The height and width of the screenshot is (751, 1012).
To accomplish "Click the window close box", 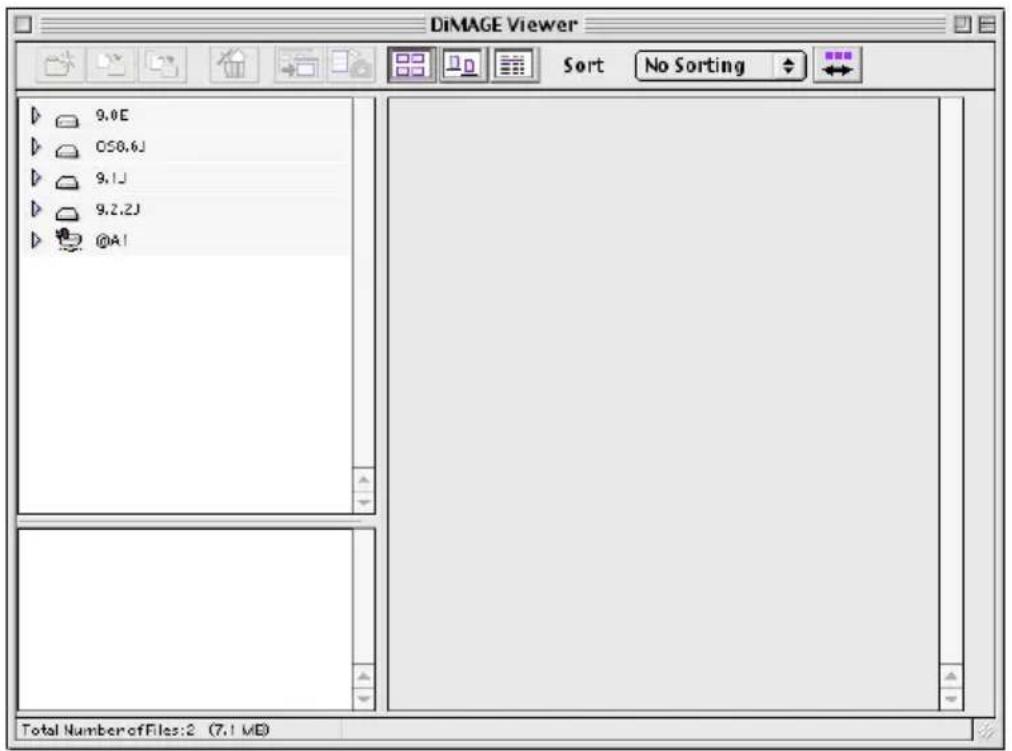I will [x=23, y=25].
